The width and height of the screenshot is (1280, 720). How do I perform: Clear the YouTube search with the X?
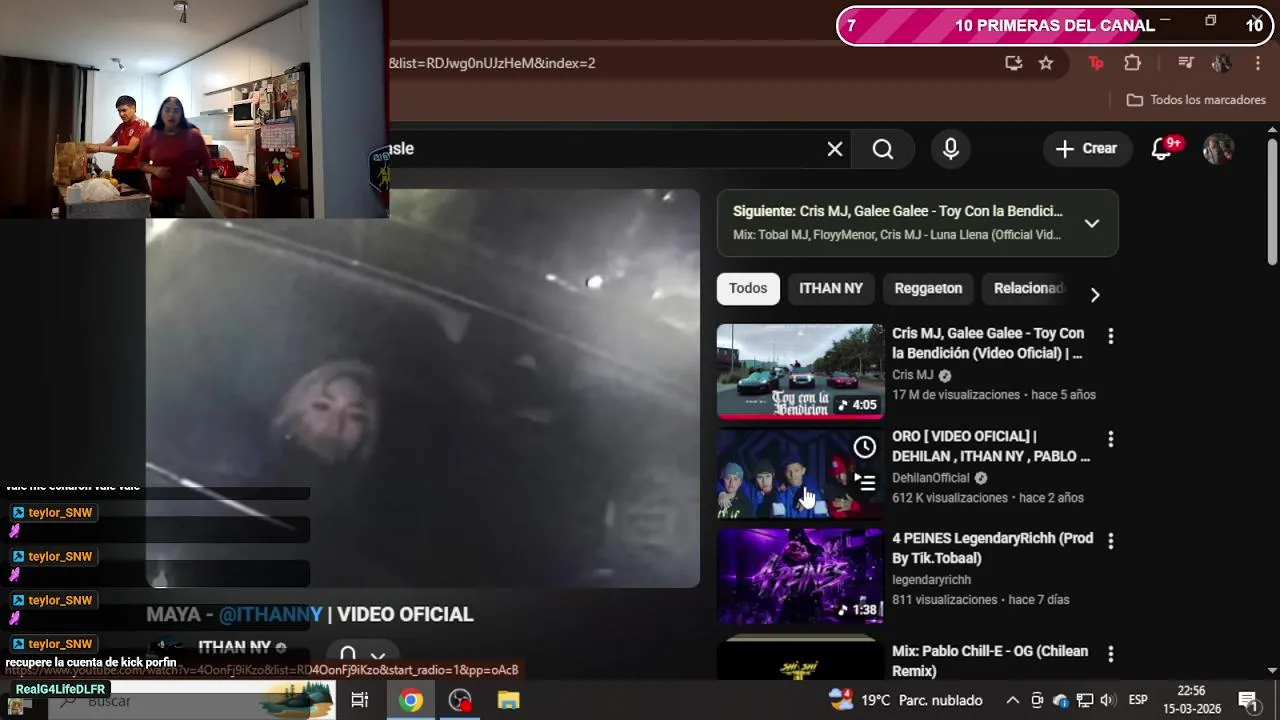pos(835,149)
